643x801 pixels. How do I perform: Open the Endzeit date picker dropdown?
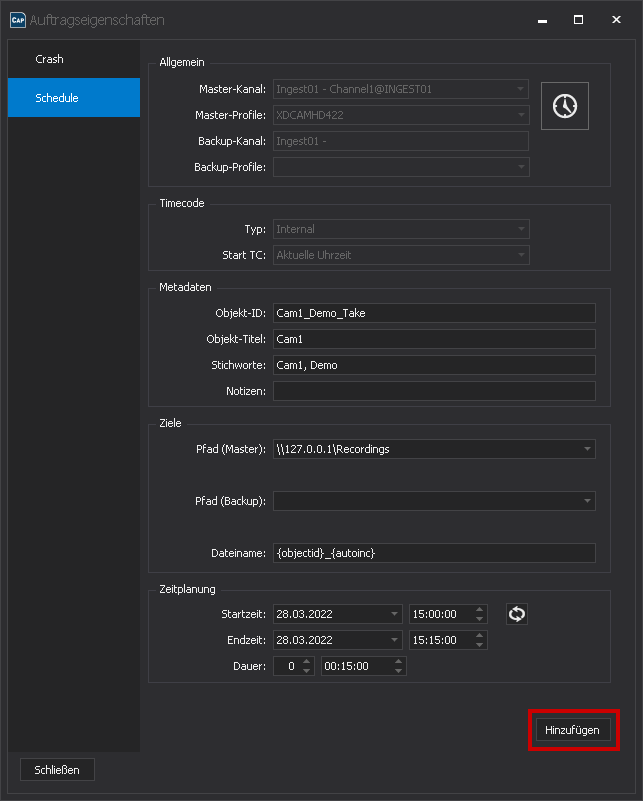pos(394,640)
